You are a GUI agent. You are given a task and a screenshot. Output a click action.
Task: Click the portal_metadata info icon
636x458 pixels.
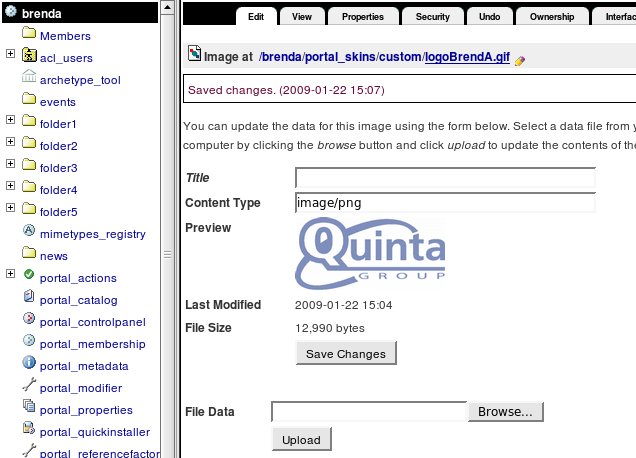[x=29, y=365]
